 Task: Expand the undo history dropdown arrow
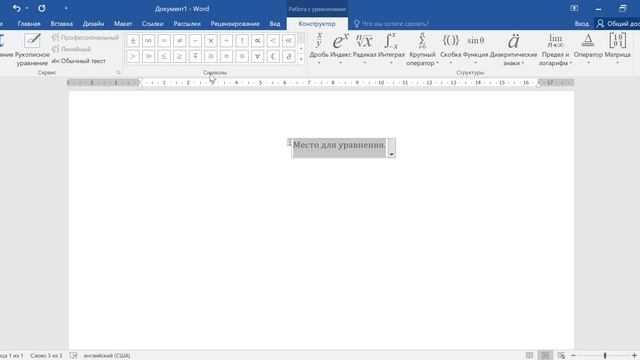pos(27,8)
